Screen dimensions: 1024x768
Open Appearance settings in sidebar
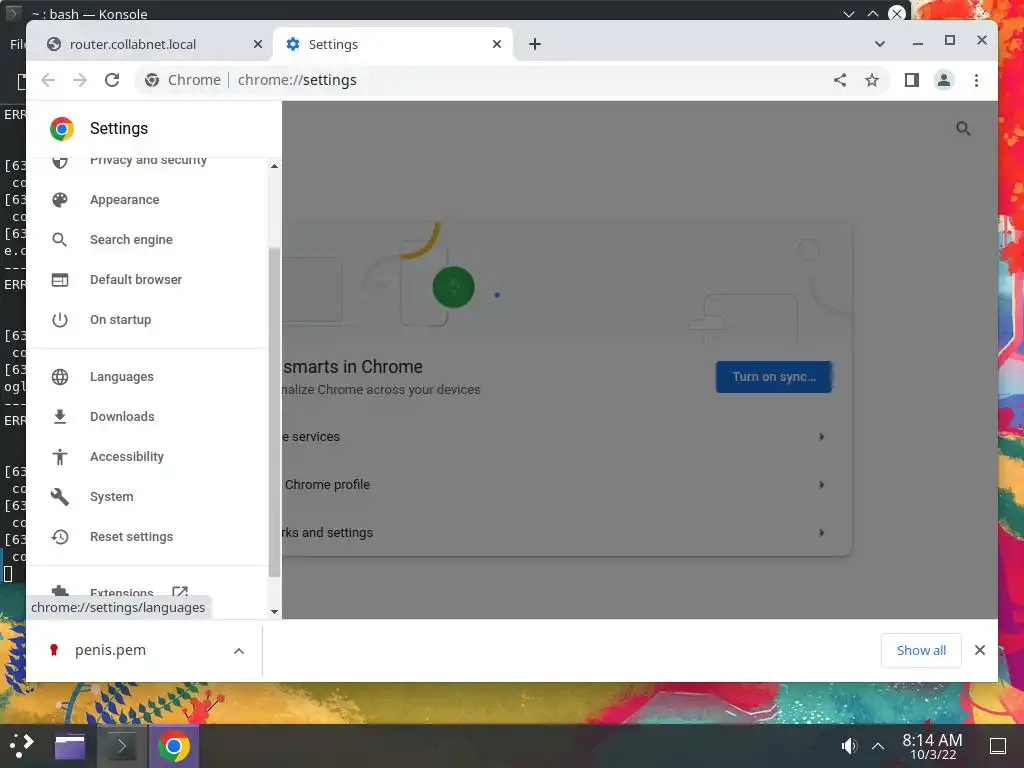tap(124, 200)
